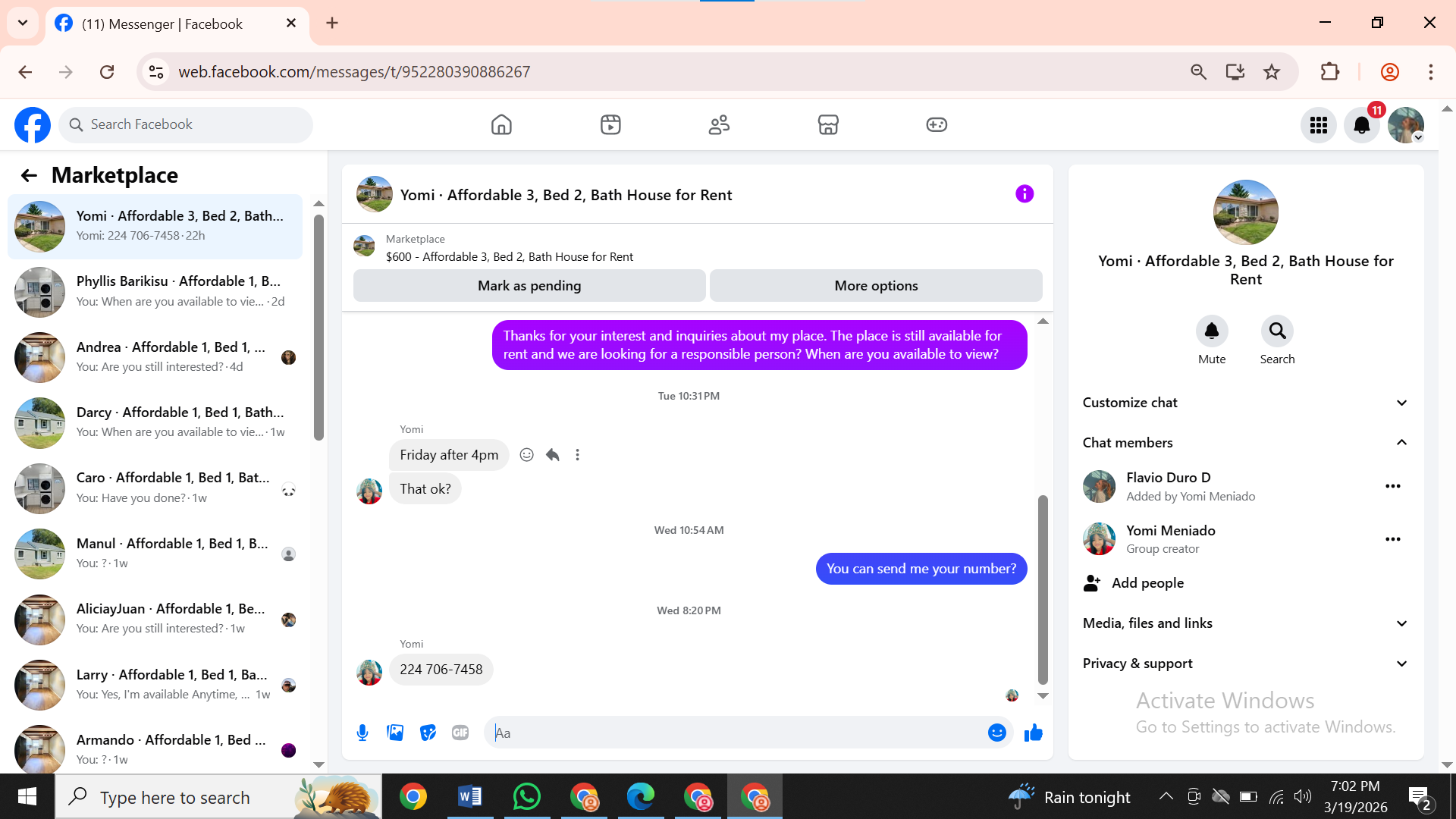Open the Marketplace tab in the top navigation
This screenshot has width=1456, height=819.
[x=827, y=125]
